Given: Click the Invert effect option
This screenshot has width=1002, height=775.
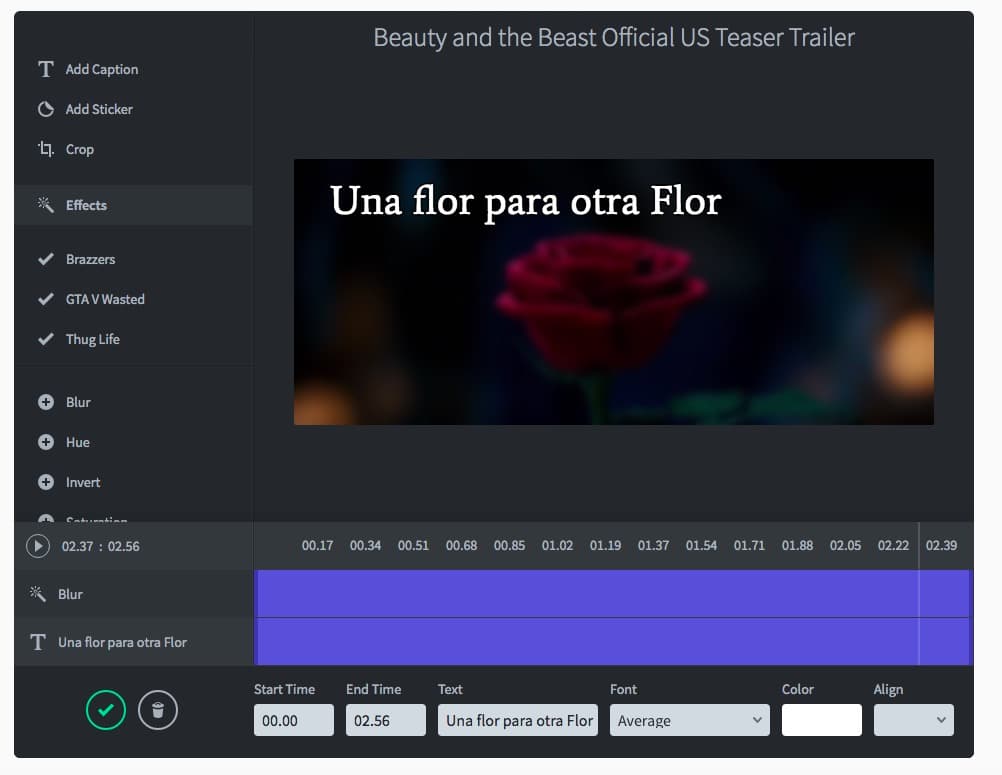Looking at the screenshot, I should (83, 482).
